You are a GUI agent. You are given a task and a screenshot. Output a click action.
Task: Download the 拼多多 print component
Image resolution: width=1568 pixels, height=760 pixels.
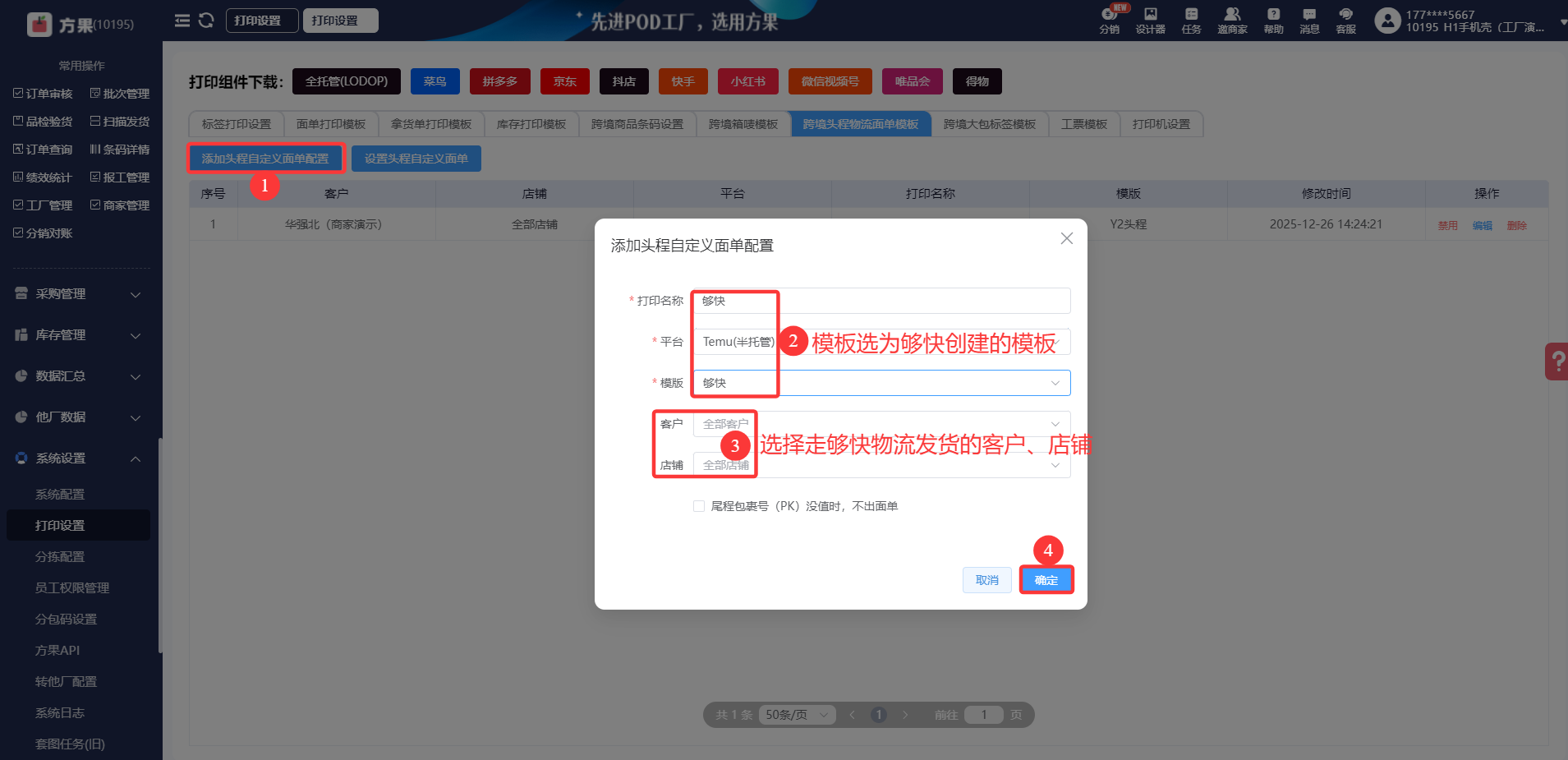[x=500, y=81]
